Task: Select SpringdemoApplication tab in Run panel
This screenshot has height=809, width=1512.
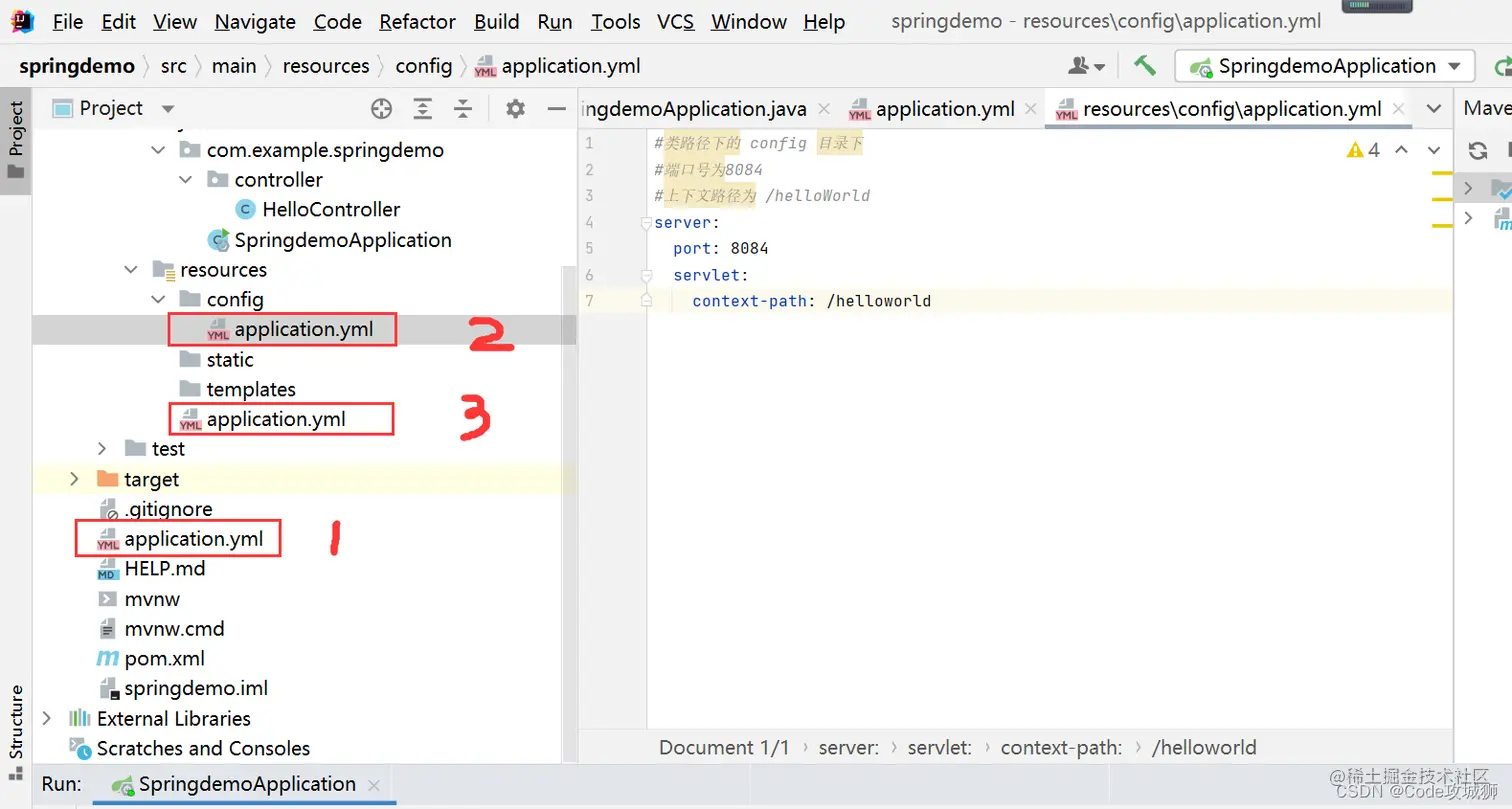Action: [247, 785]
